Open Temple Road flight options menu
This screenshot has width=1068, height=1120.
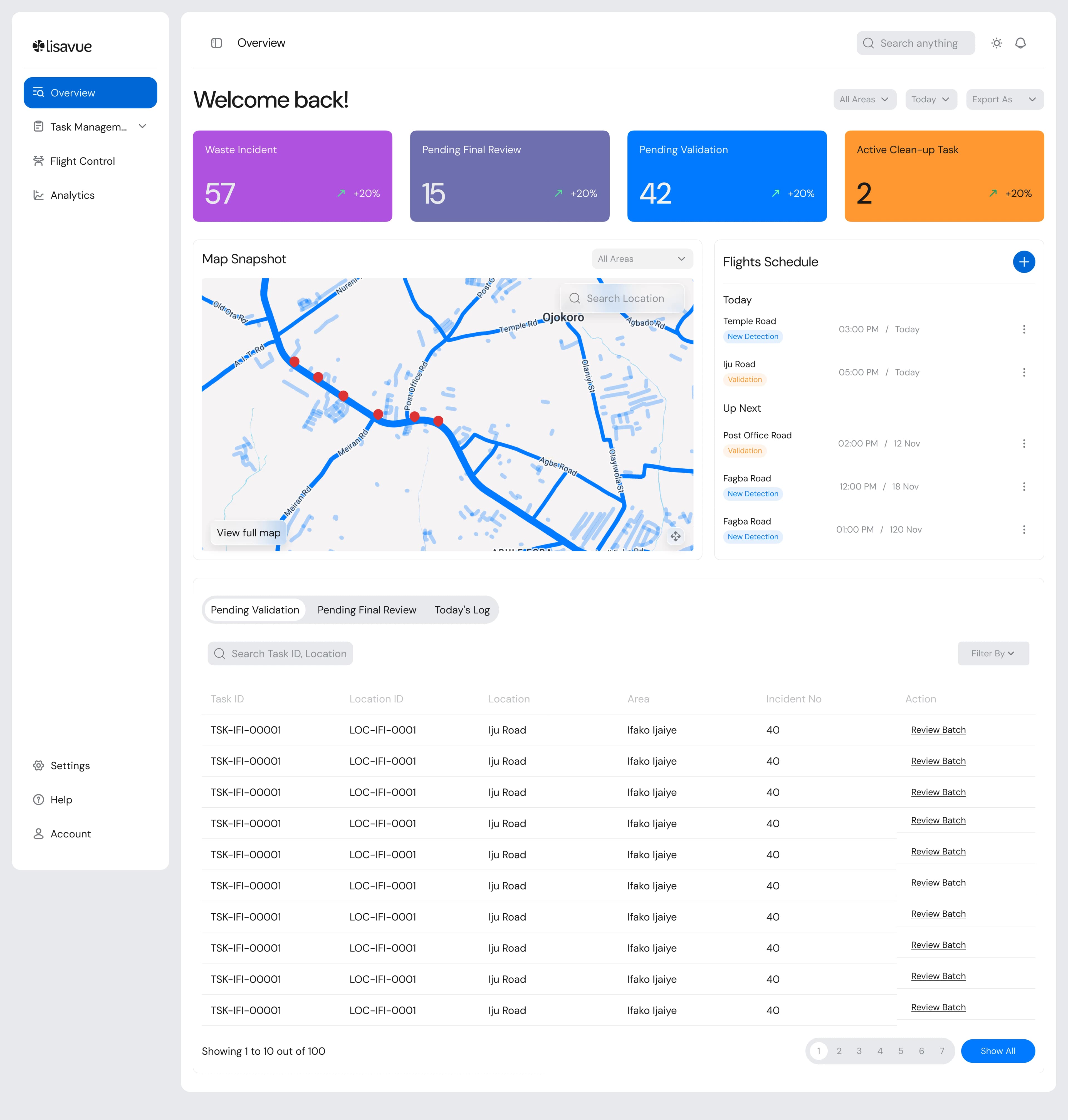pos(1023,329)
